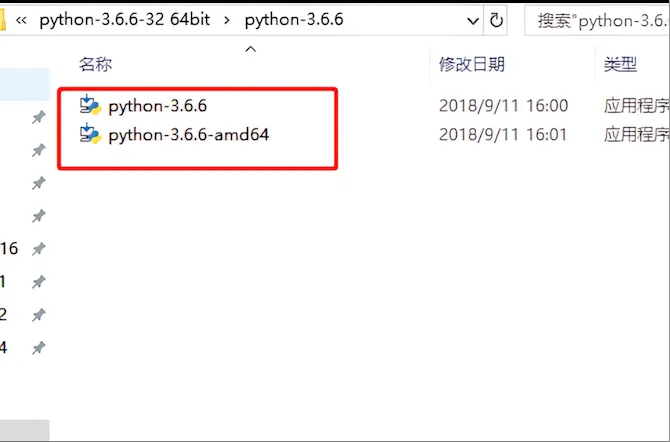
Task: Click the pin icon beside item "16"
Action: pos(38,249)
